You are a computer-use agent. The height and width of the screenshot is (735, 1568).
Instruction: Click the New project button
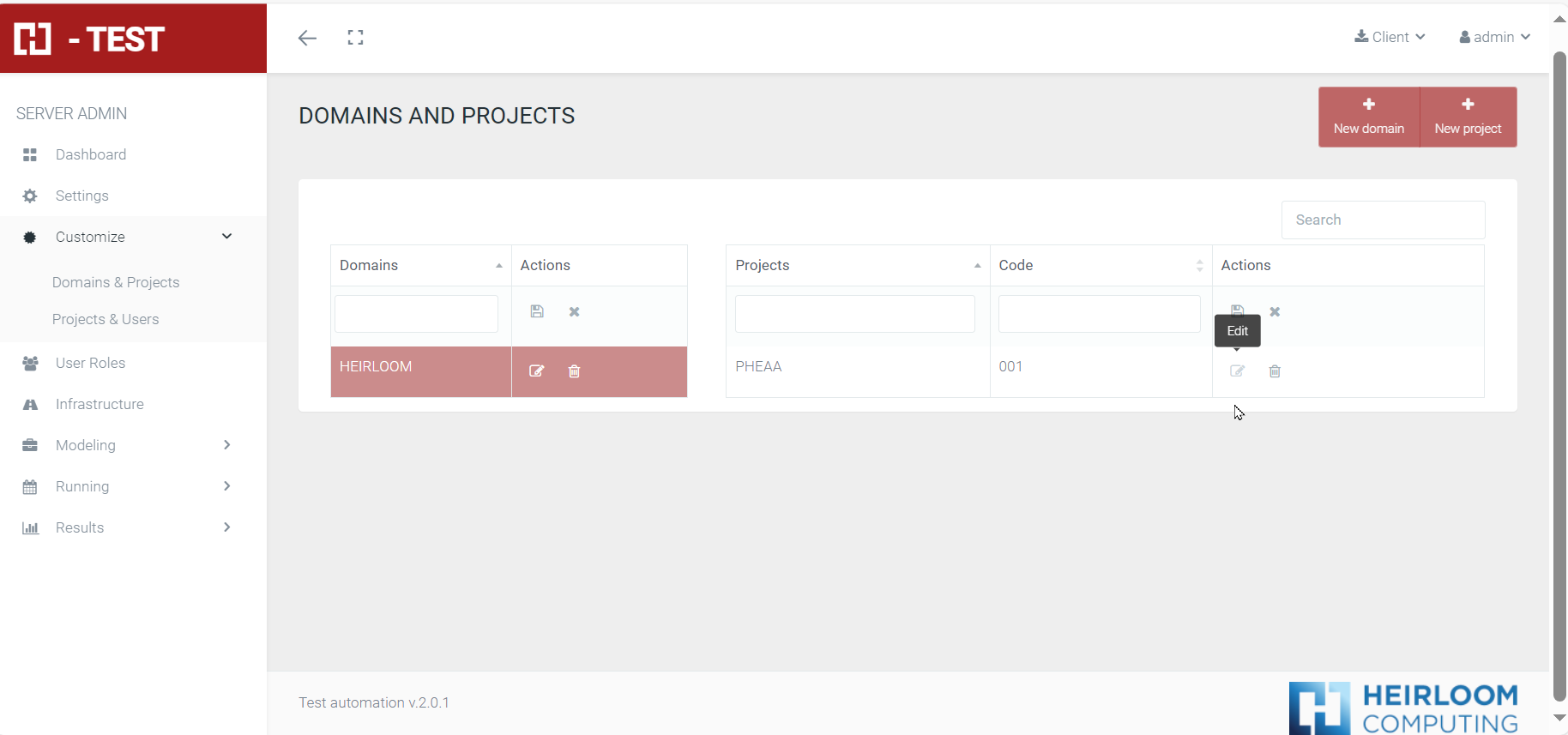tap(1468, 117)
